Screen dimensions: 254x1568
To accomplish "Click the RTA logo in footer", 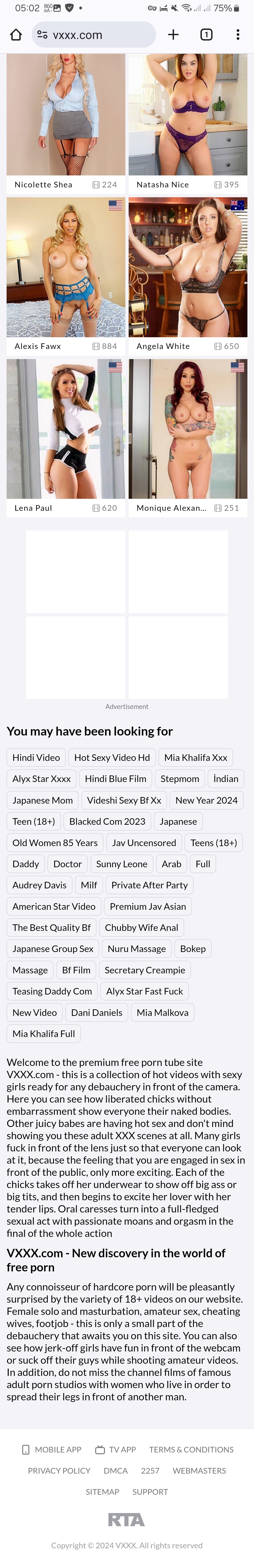I will coord(127,1519).
